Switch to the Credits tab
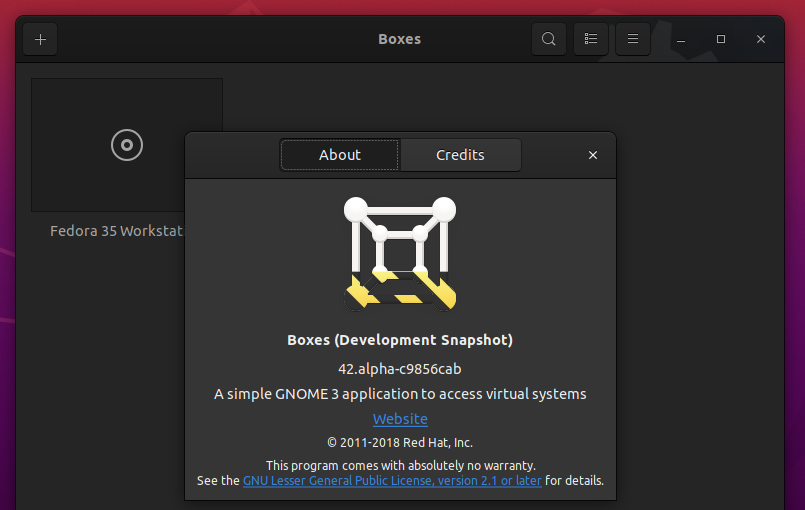 (460, 155)
